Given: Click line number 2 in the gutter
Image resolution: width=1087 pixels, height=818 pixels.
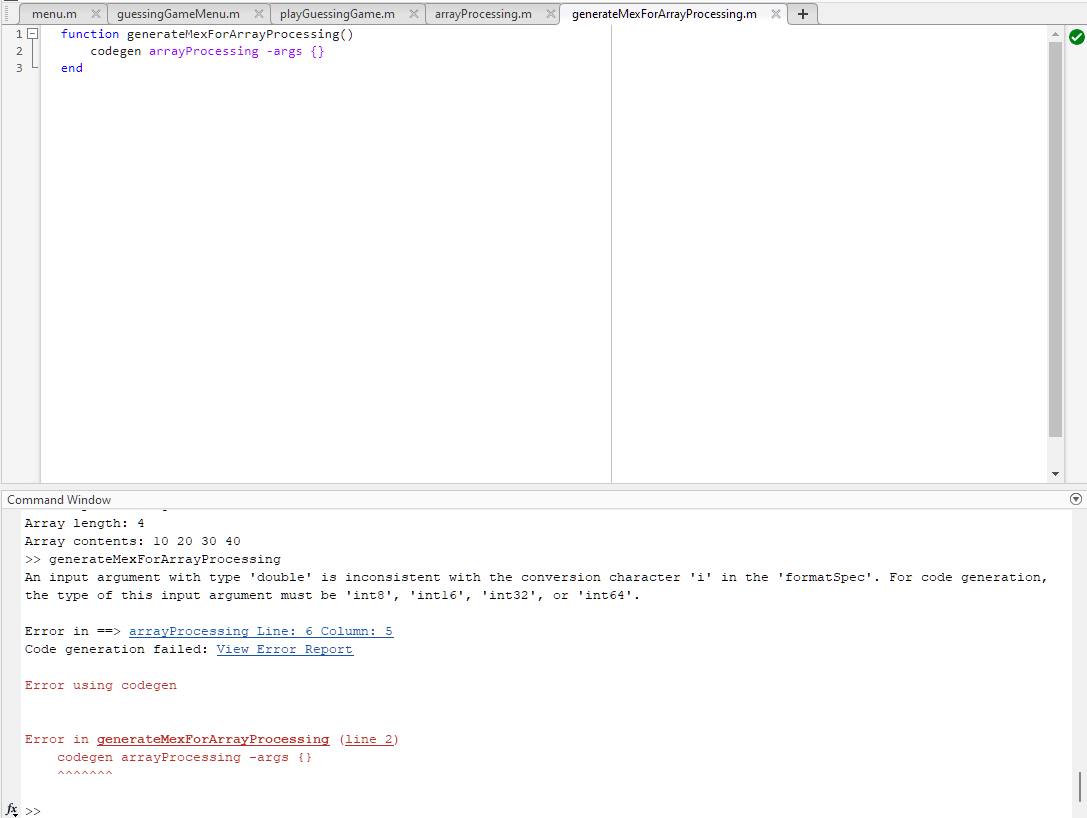Looking at the screenshot, I should pyautogui.click(x=19, y=51).
